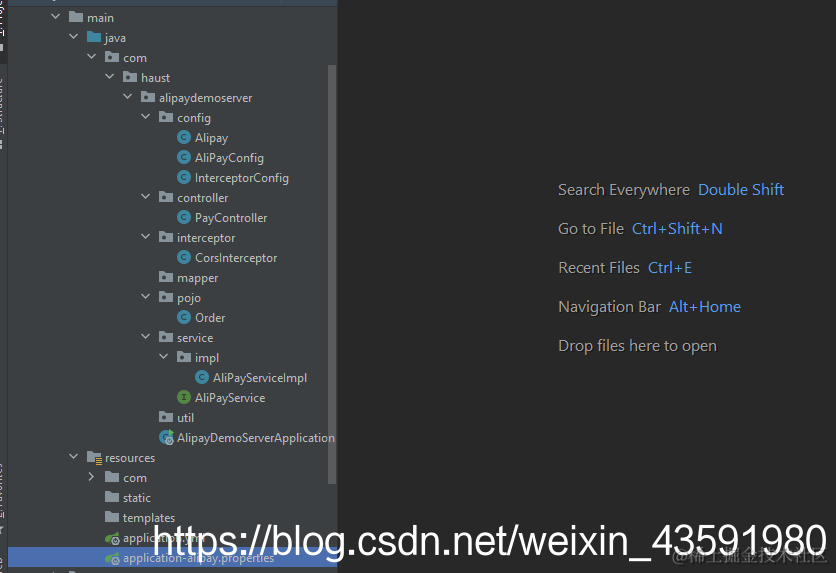
Task: Click the resources folder icon
Action: coord(94,457)
